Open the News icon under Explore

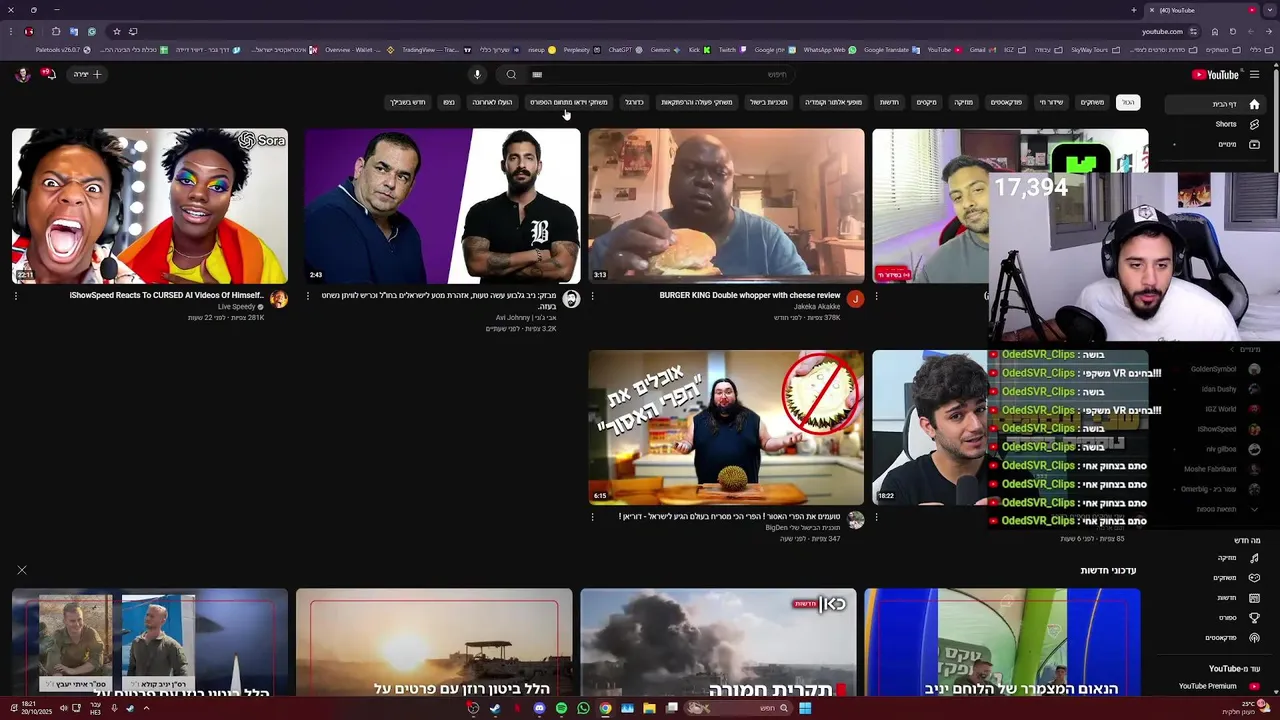(1254, 598)
